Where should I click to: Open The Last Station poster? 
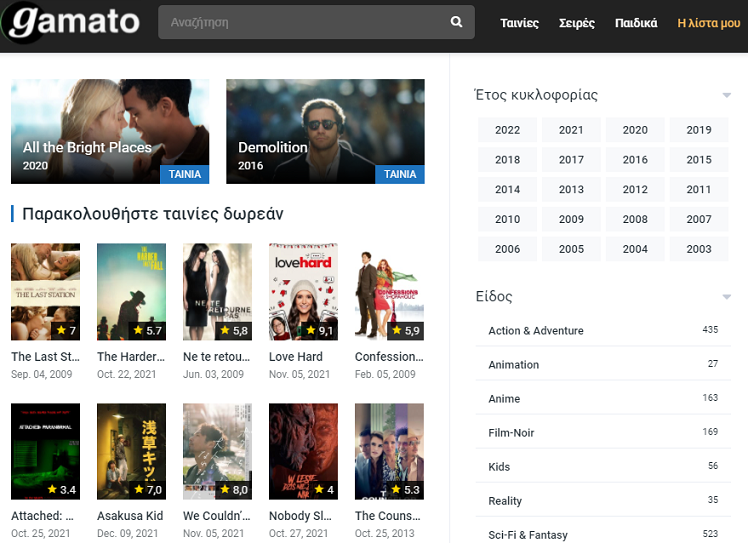(45, 292)
